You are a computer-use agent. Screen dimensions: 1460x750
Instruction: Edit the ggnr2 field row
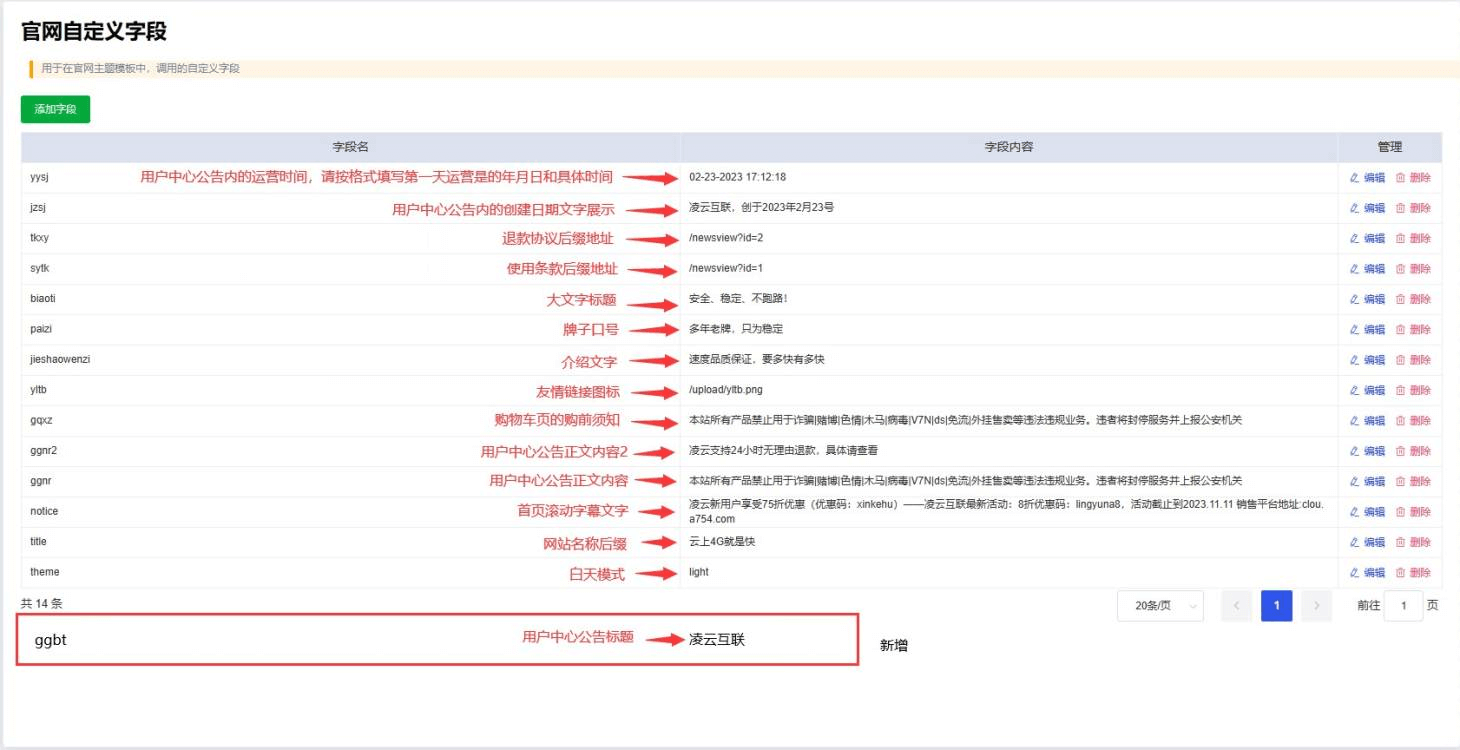[1367, 451]
